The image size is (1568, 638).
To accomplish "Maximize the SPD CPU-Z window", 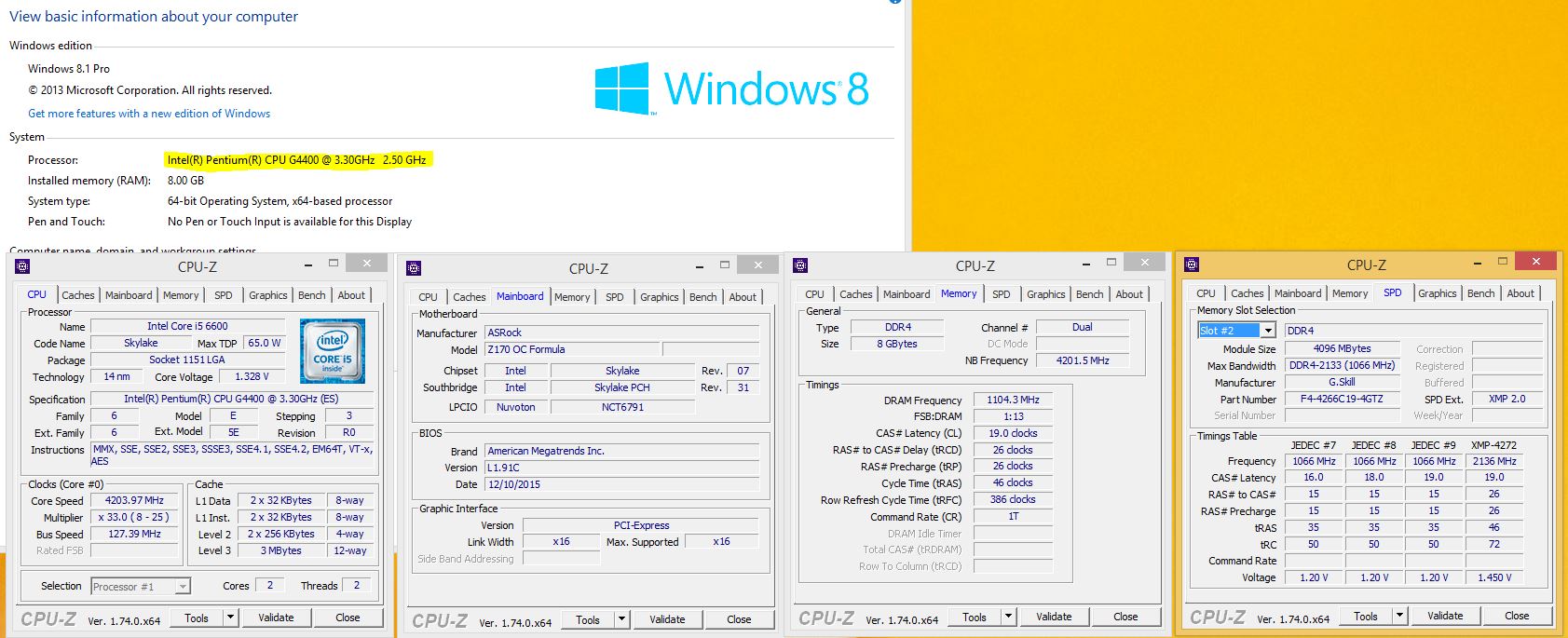I will tap(1502, 261).
